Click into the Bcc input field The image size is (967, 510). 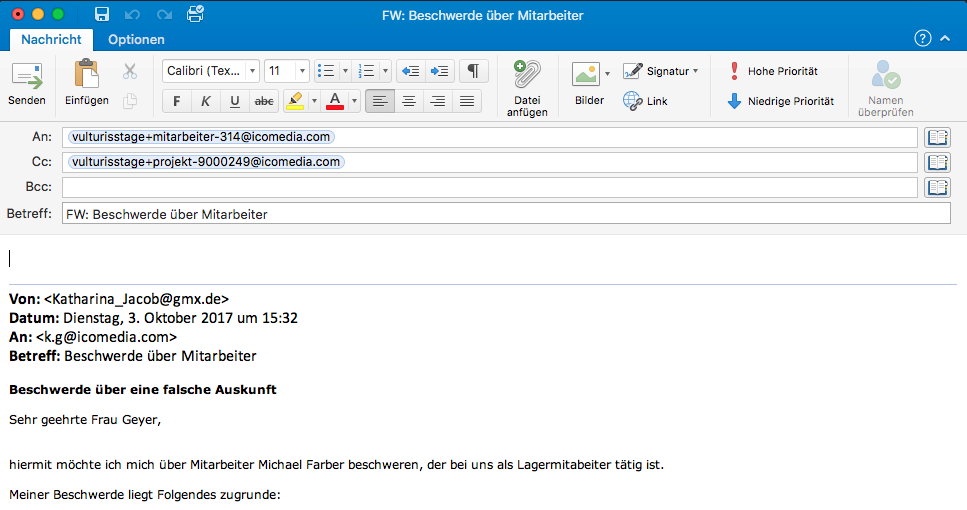(489, 187)
